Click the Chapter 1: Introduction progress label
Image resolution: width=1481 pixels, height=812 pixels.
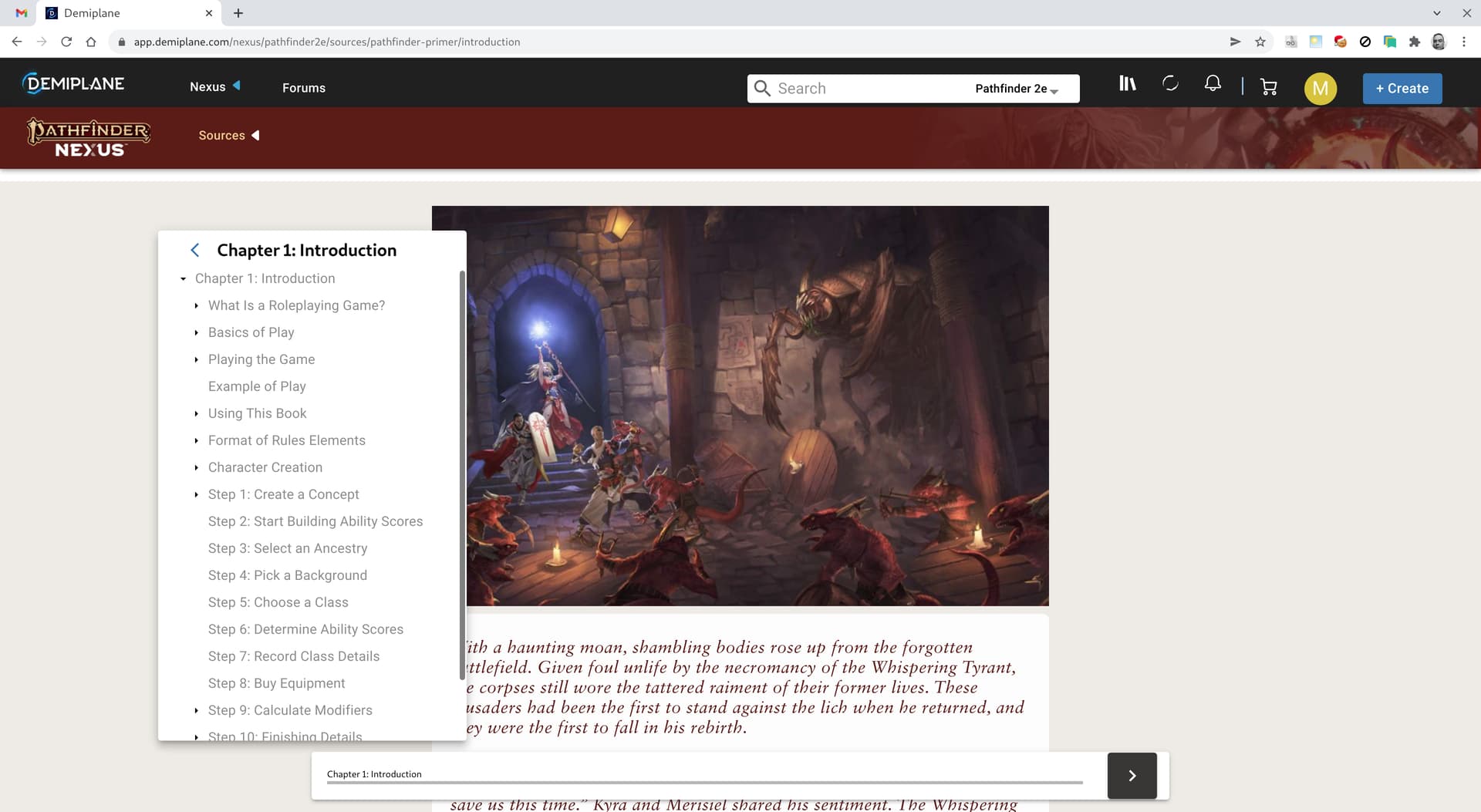tap(374, 774)
